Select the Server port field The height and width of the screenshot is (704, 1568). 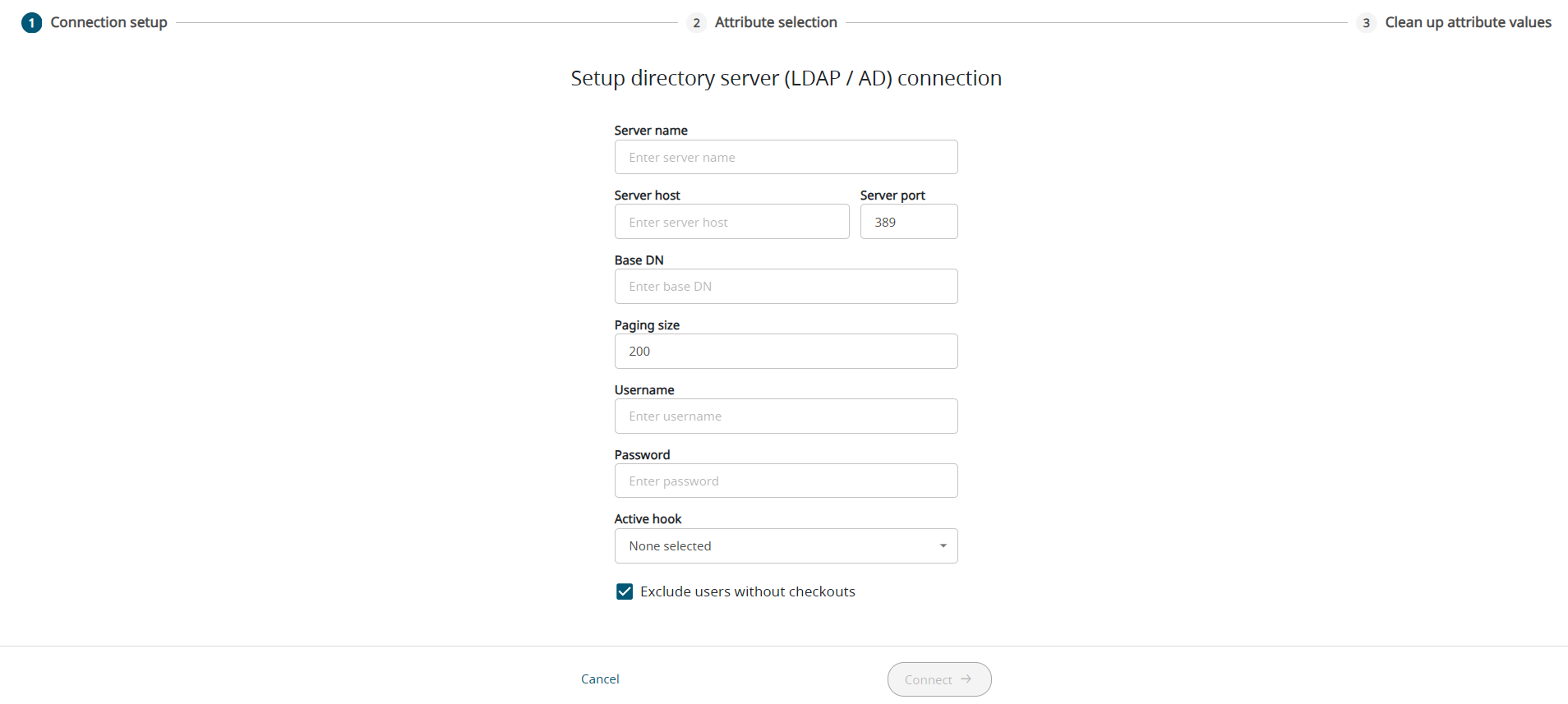[x=908, y=222]
